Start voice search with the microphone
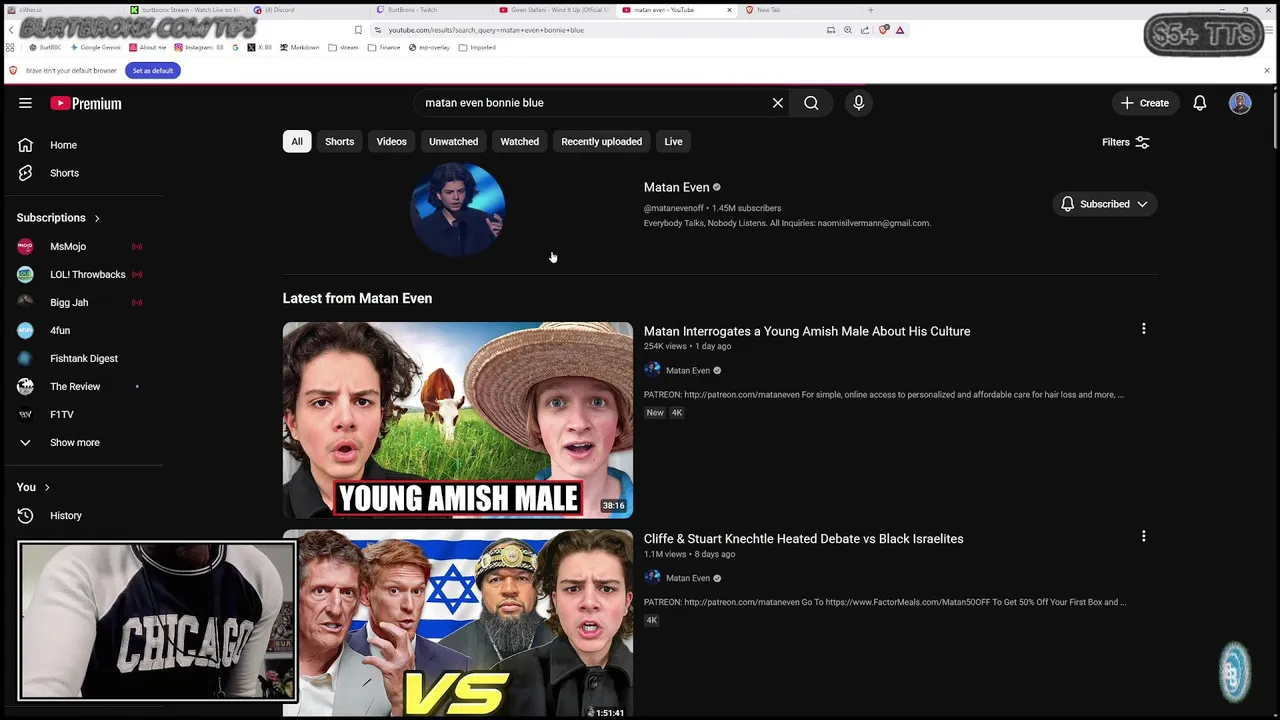Viewport: 1280px width, 720px height. point(858,103)
